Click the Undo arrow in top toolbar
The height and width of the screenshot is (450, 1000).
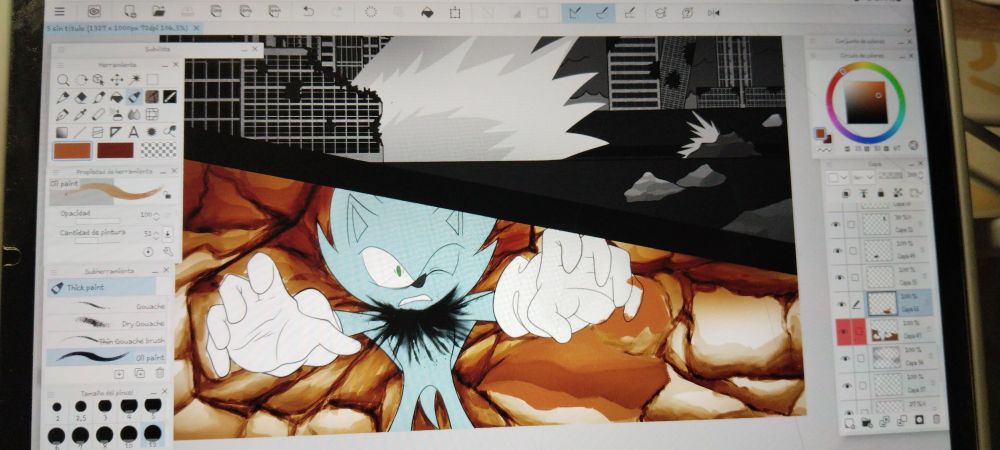[x=308, y=11]
